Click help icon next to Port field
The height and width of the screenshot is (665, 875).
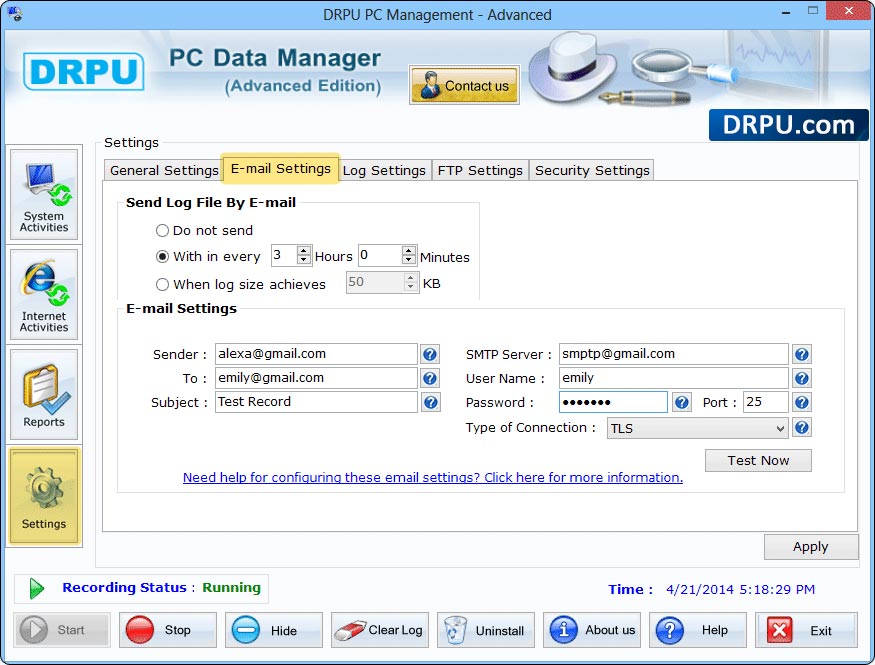(802, 402)
